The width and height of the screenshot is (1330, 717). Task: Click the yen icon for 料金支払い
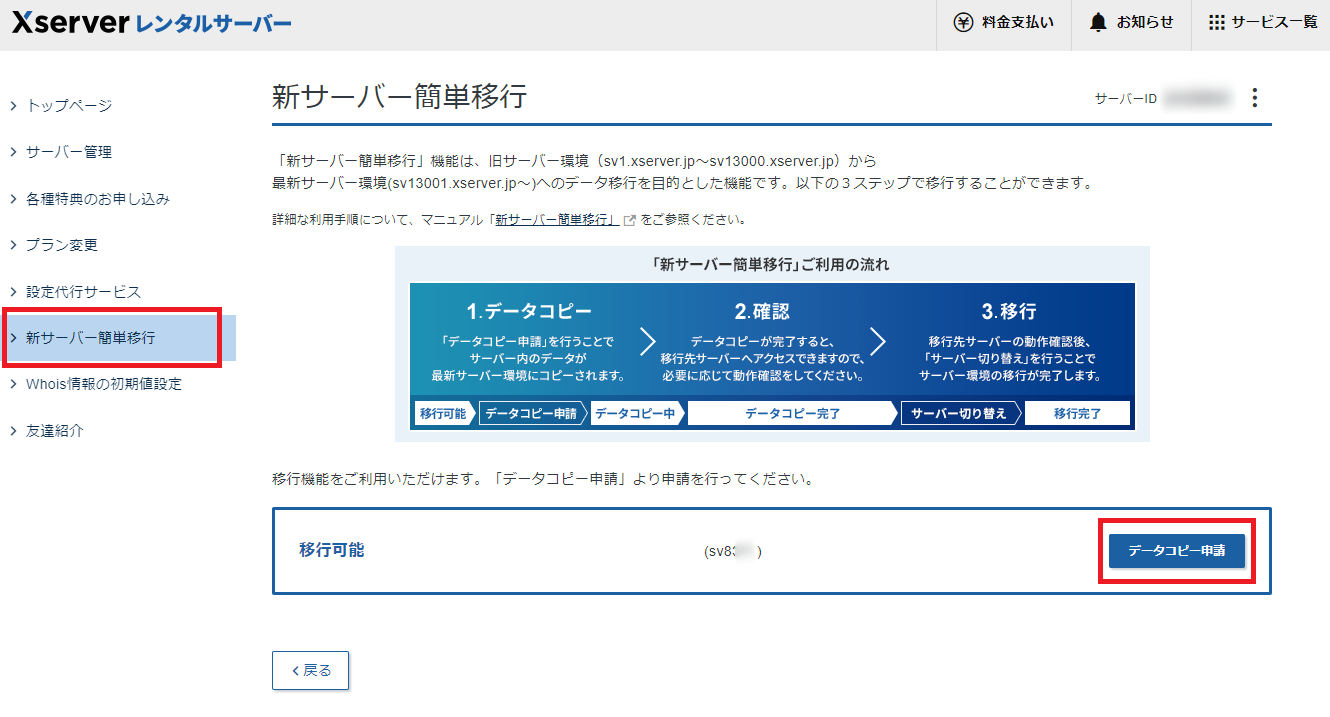tap(963, 22)
